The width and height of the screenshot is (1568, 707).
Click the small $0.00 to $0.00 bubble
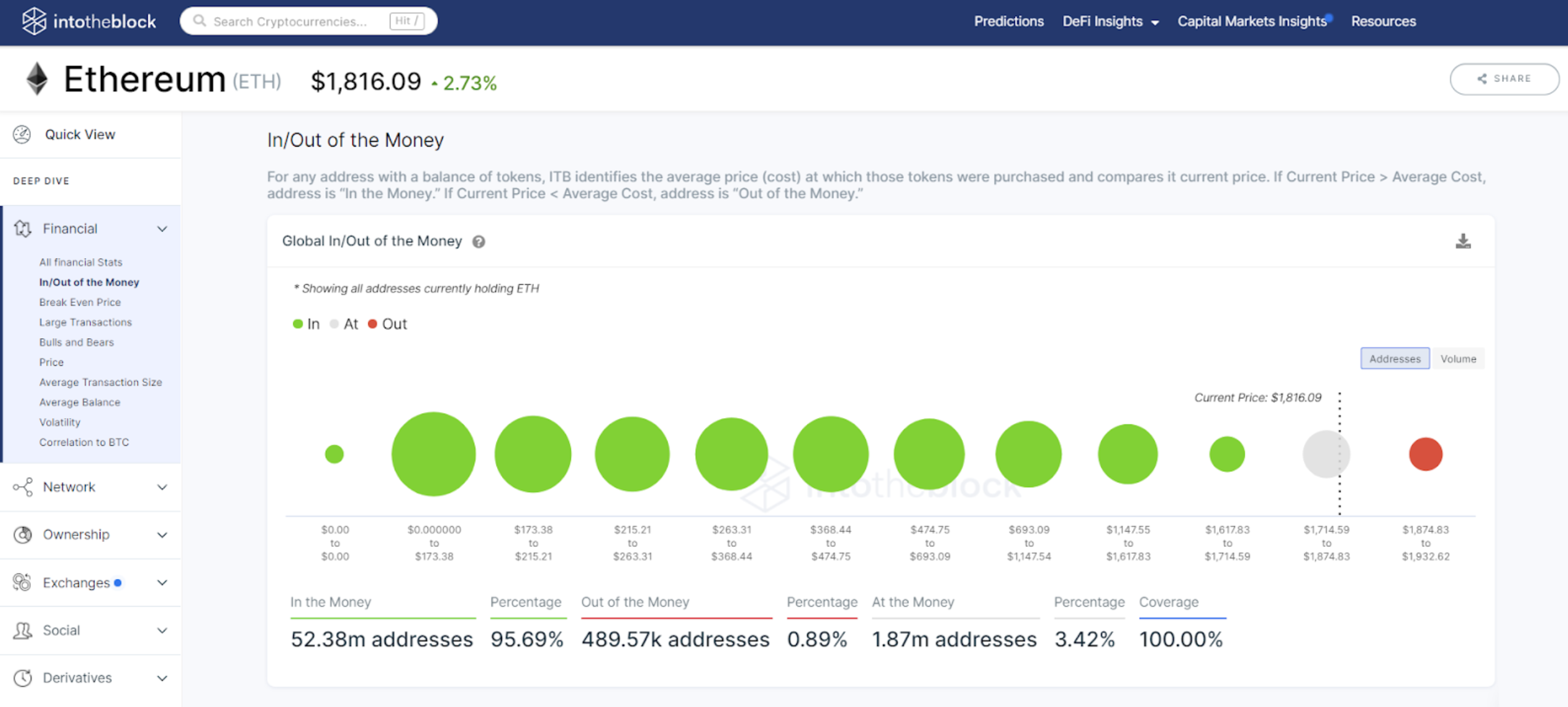point(334,454)
